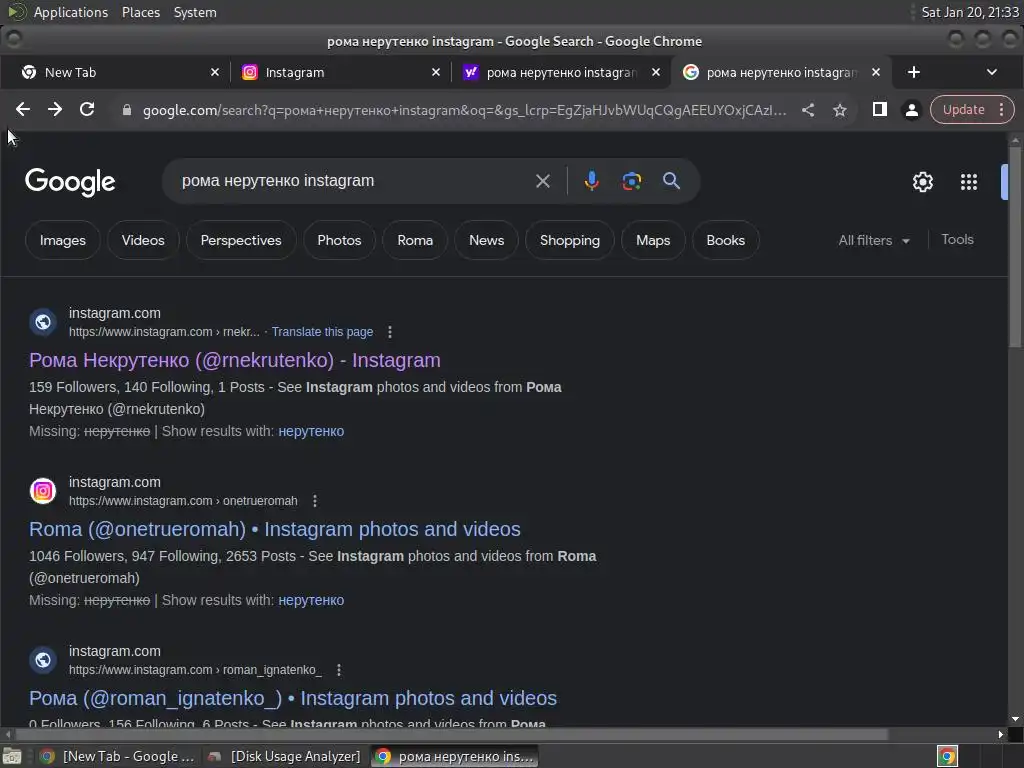
Task: Open Roma (@onetrueromah) Instagram result
Action: 275,529
